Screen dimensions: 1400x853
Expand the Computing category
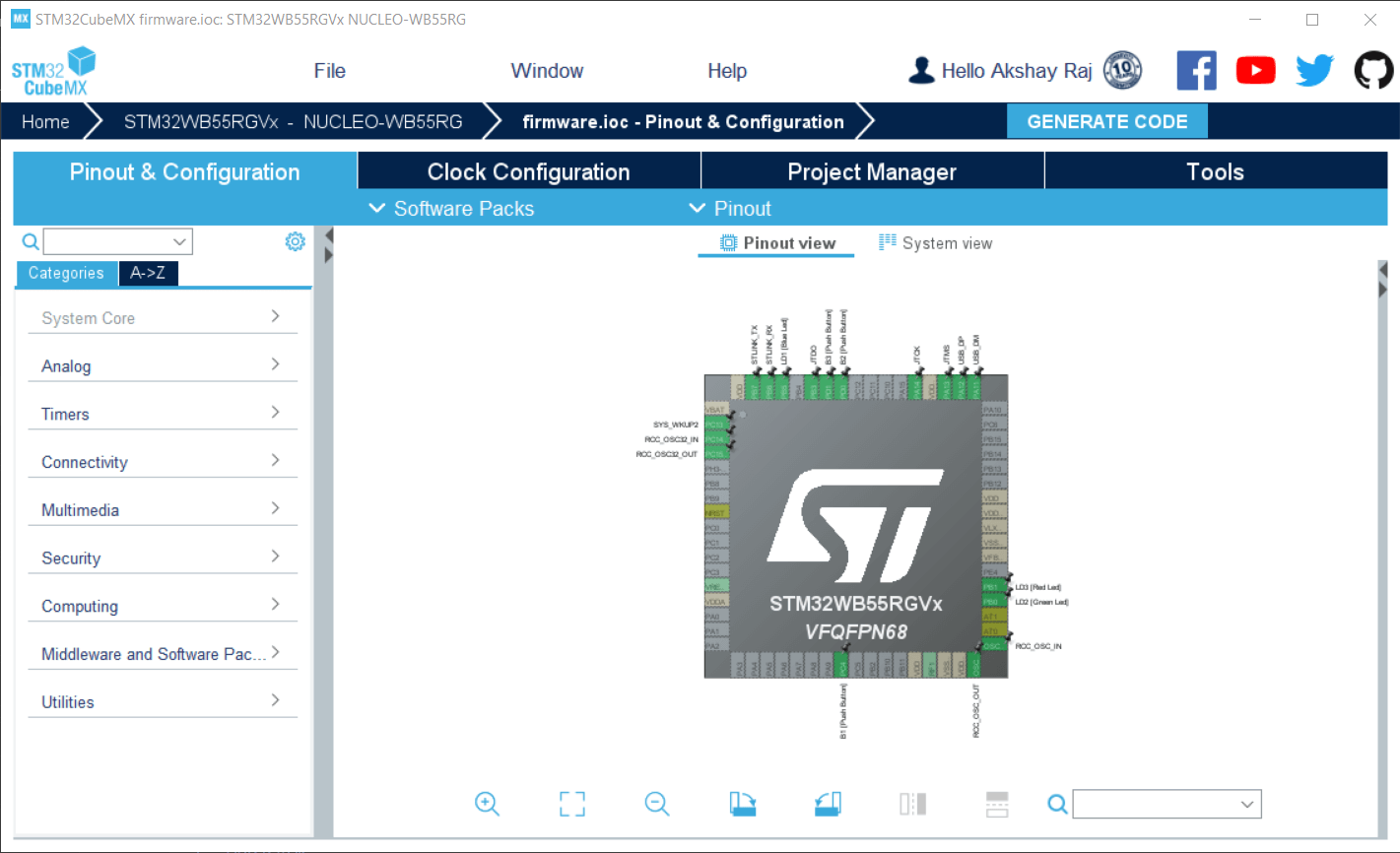[163, 606]
